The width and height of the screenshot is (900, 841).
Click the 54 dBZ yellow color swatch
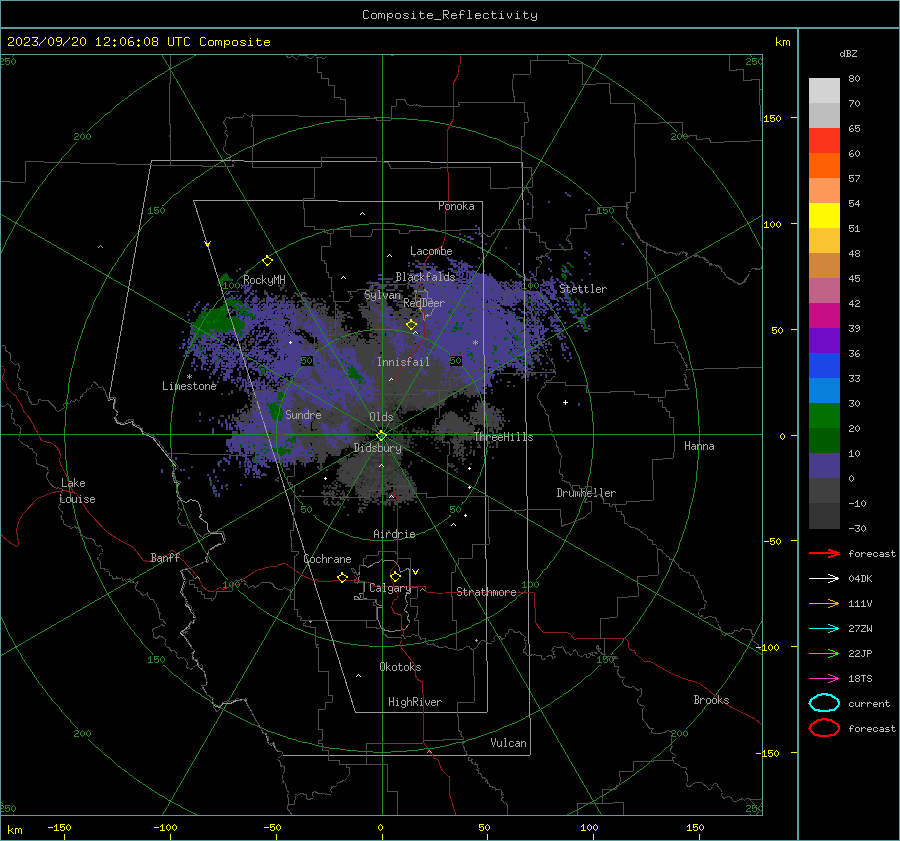pyautogui.click(x=824, y=216)
